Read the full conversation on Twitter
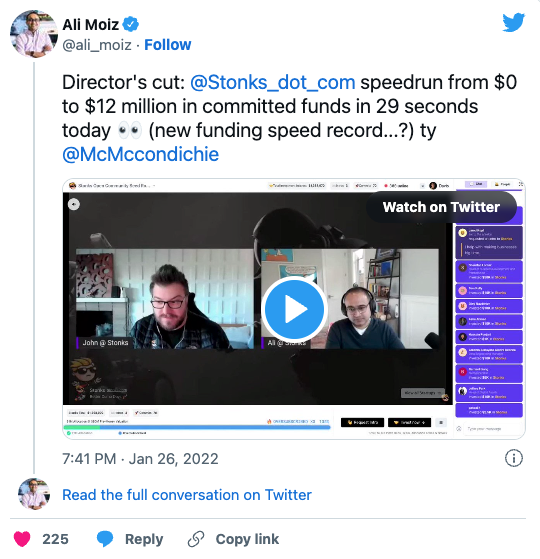The width and height of the screenshot is (540, 559). pyautogui.click(x=187, y=495)
